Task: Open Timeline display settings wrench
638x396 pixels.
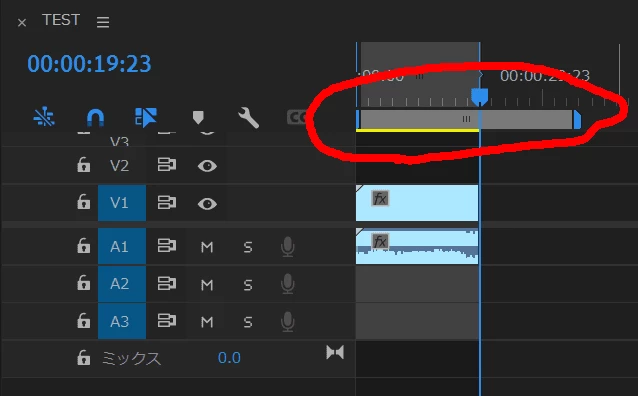Action: point(248,118)
